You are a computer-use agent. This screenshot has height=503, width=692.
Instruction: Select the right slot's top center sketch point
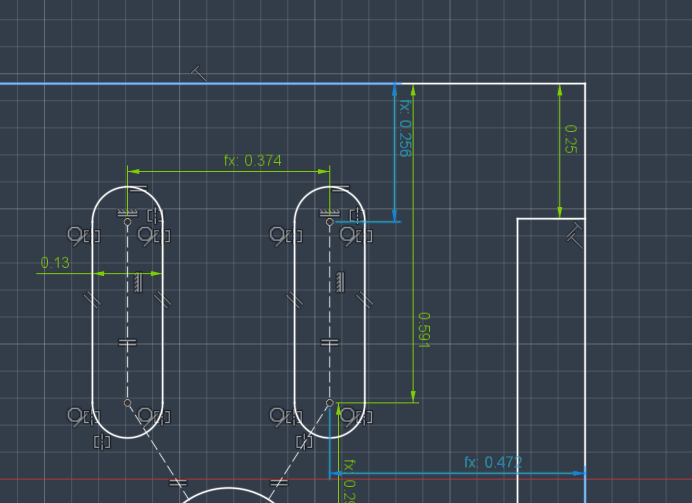pos(330,222)
